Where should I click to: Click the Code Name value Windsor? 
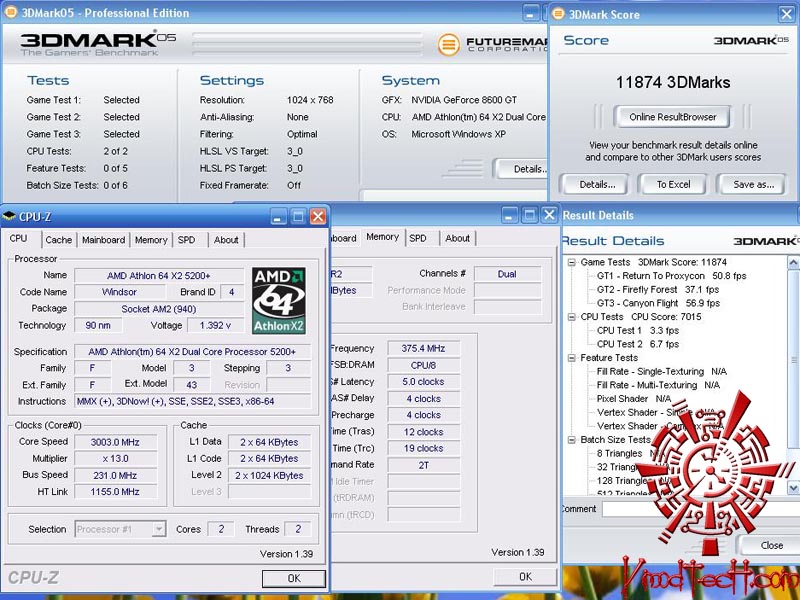click(x=119, y=292)
